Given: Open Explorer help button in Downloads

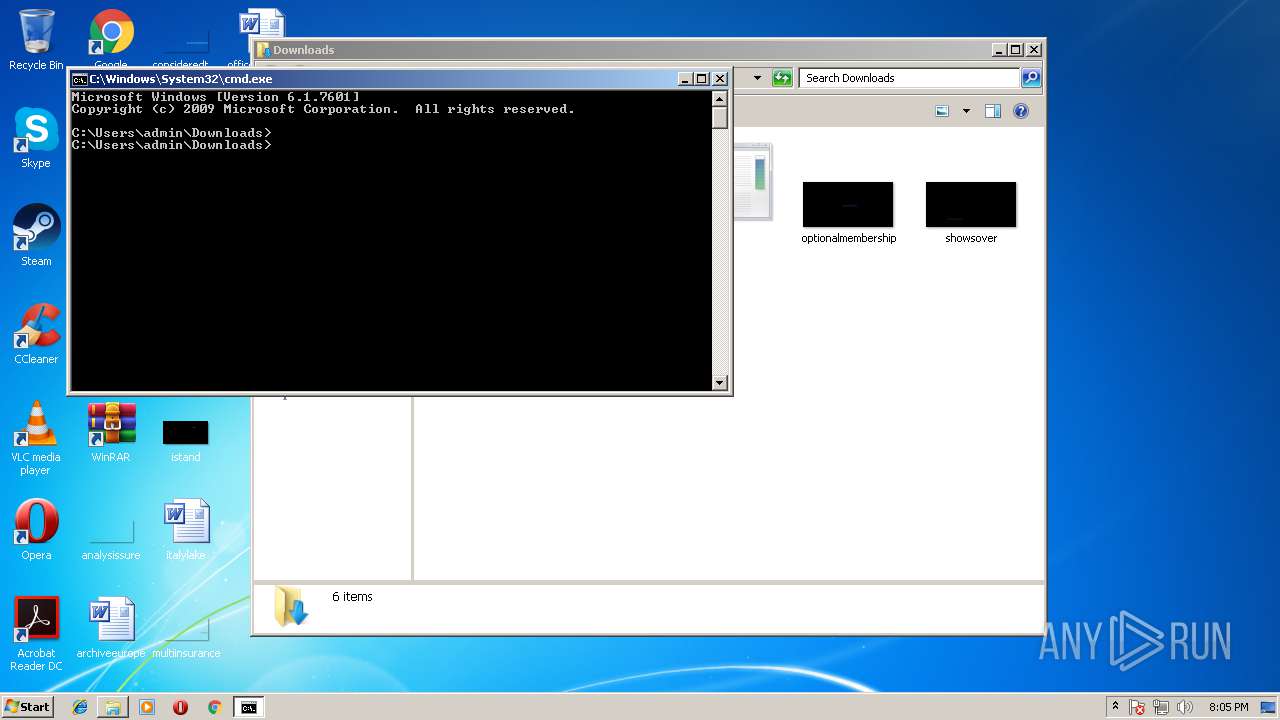Looking at the screenshot, I should tap(1021, 111).
